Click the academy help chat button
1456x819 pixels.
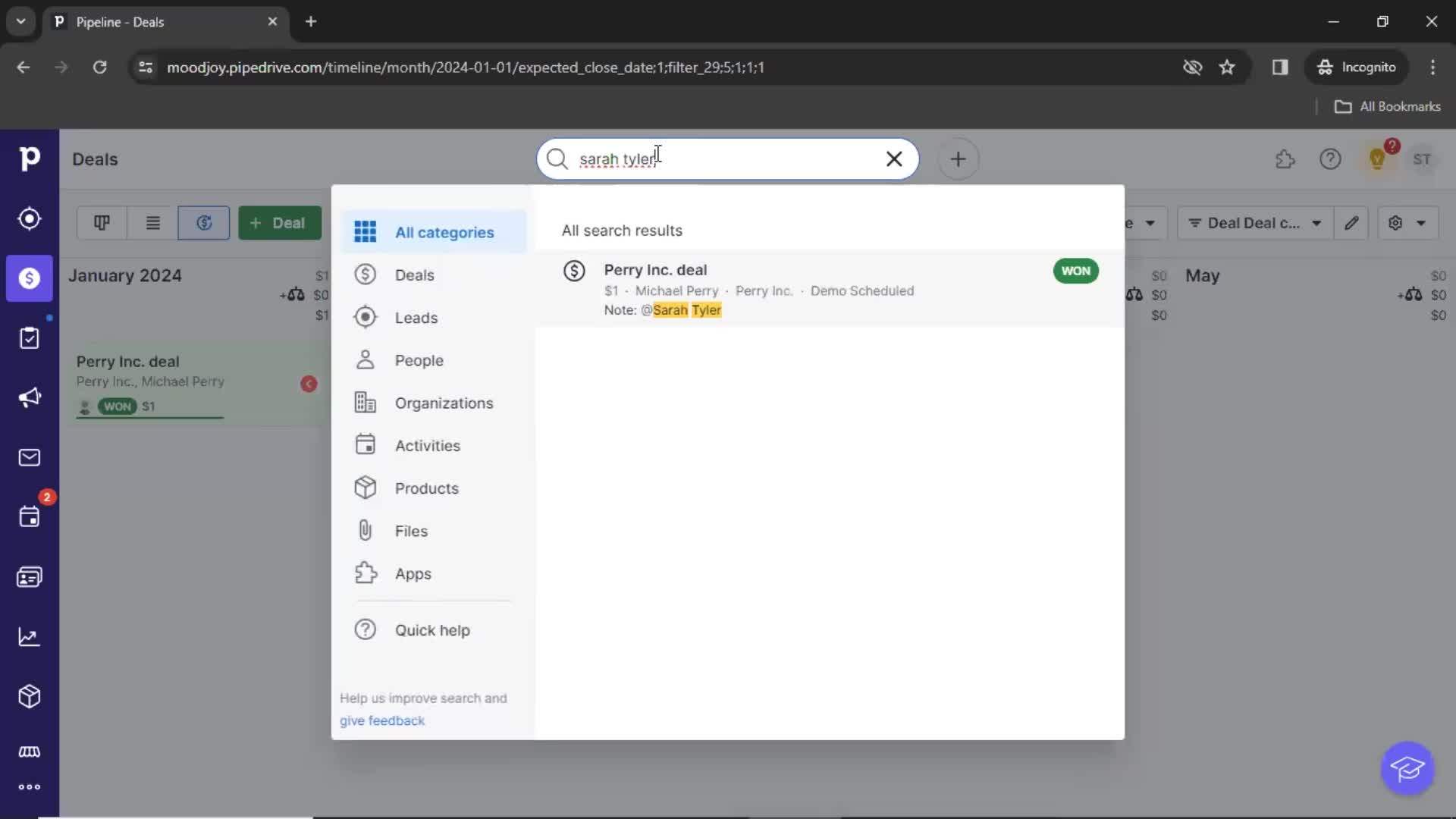[x=1407, y=768]
